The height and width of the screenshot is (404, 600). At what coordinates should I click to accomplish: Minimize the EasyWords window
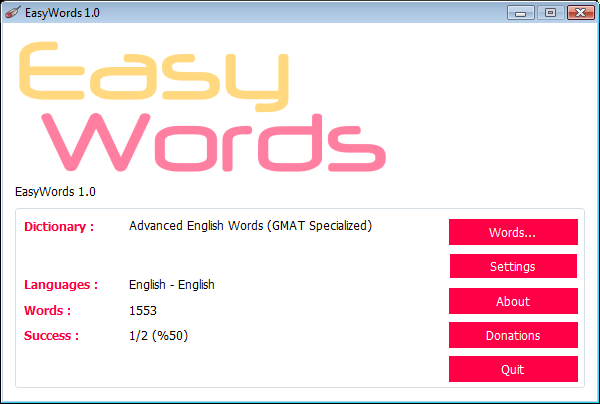[520, 13]
